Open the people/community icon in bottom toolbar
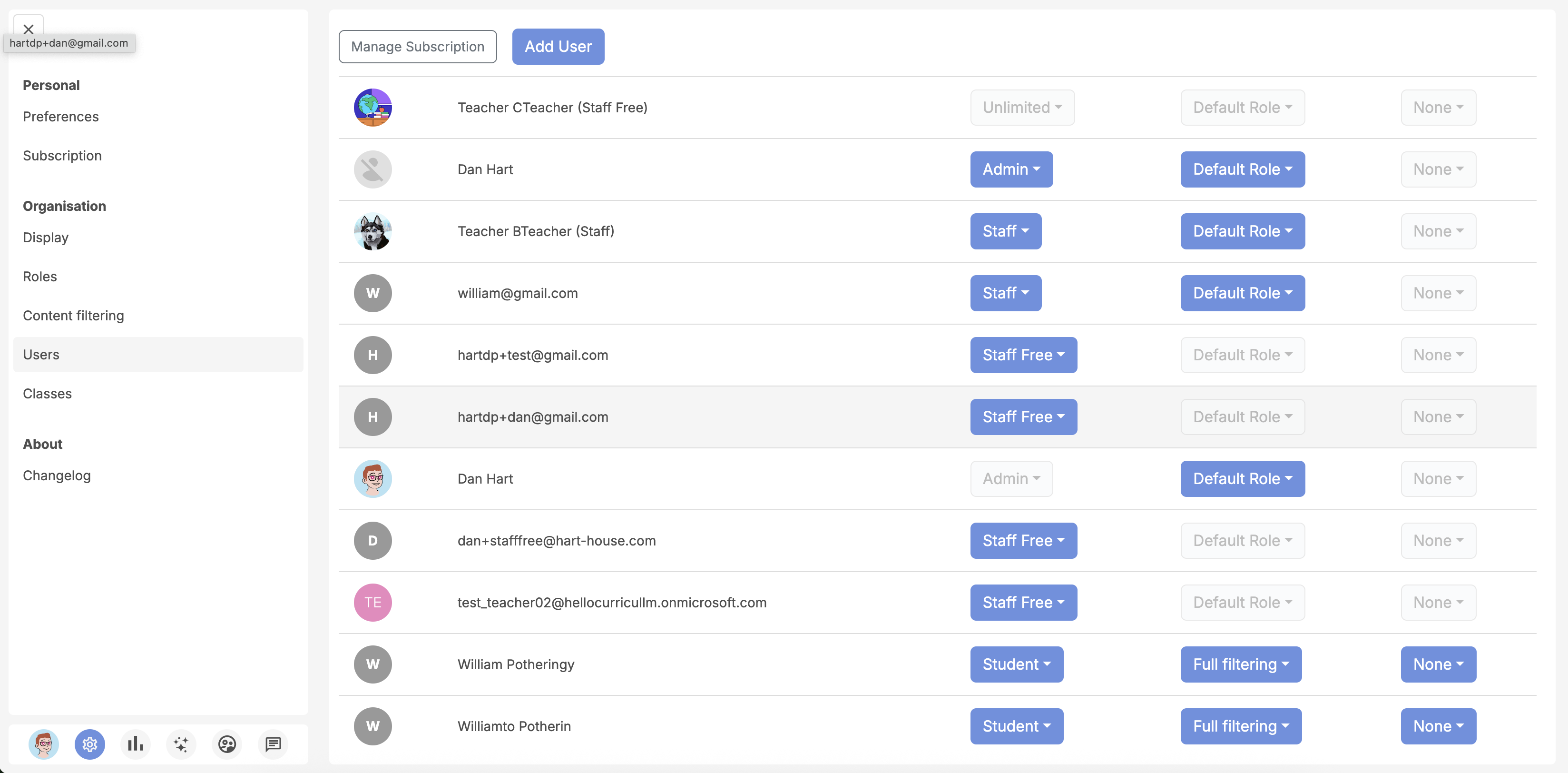 [x=226, y=744]
